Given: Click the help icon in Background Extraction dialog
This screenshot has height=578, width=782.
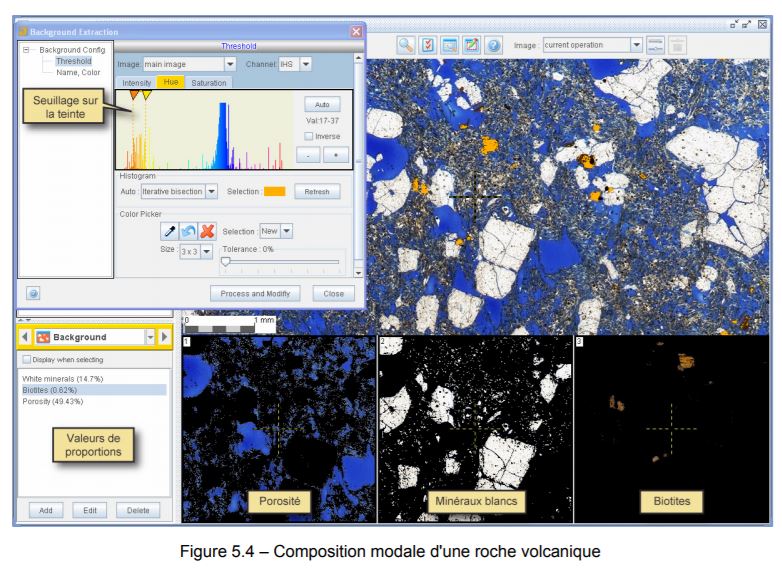Looking at the screenshot, I should 33,293.
